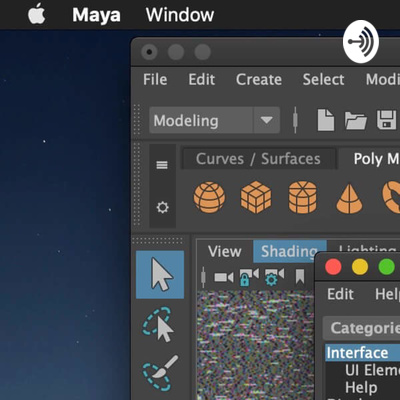The height and width of the screenshot is (400, 400).
Task: Create a polygon sphere from shelf
Action: tap(209, 197)
